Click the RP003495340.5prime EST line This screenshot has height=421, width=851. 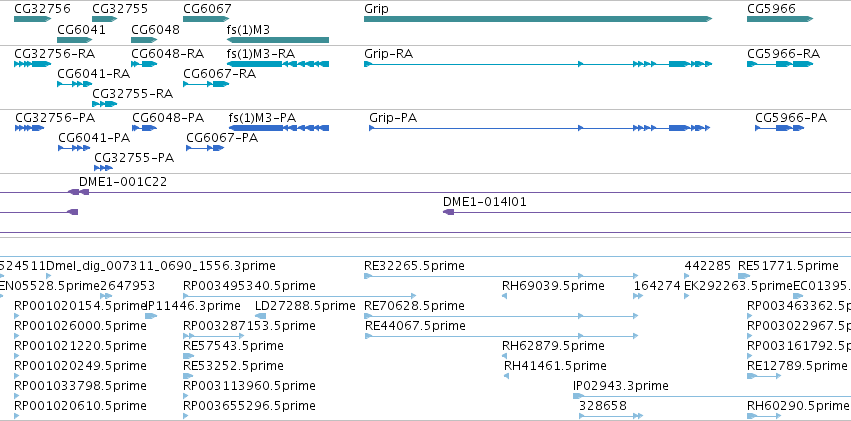click(300, 296)
